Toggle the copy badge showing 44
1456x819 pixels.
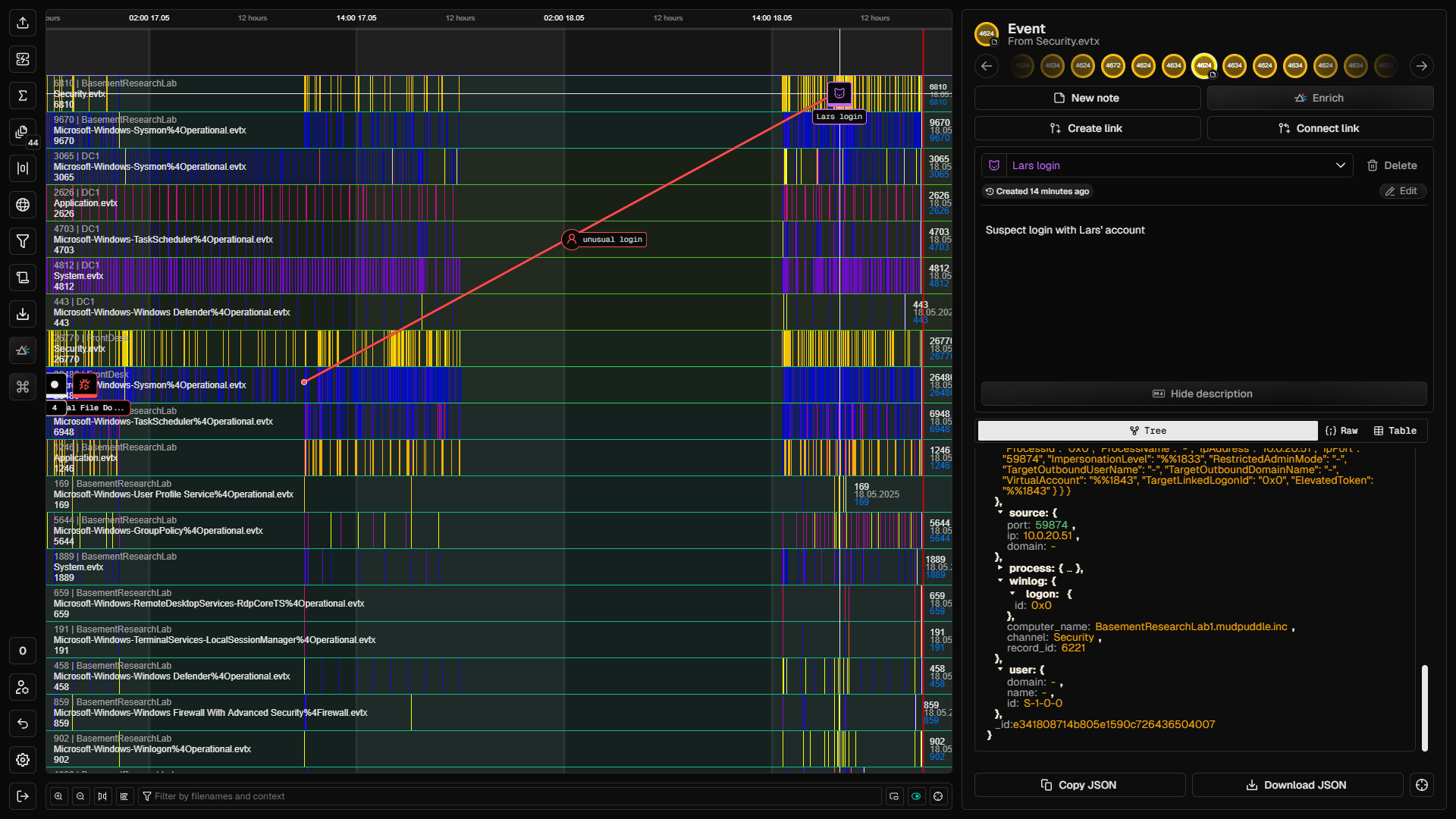[23, 133]
